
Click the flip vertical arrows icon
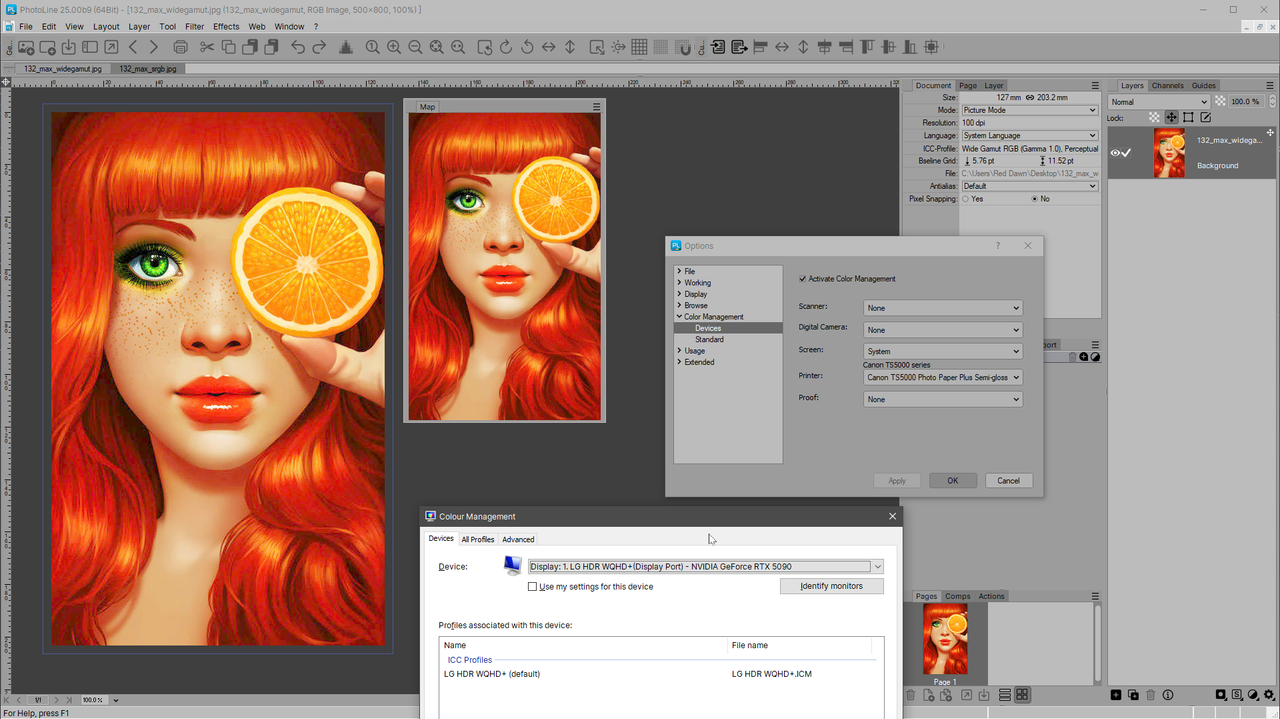click(570, 47)
